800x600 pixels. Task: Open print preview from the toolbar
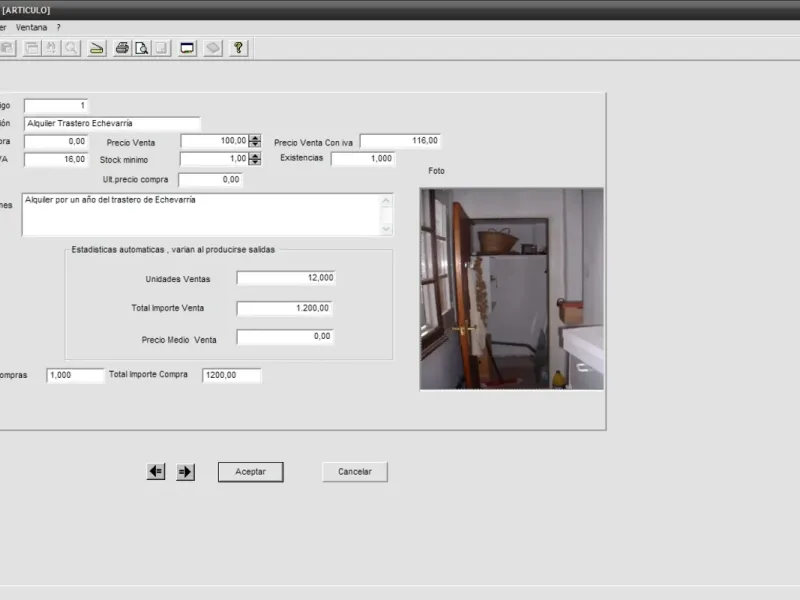click(142, 48)
